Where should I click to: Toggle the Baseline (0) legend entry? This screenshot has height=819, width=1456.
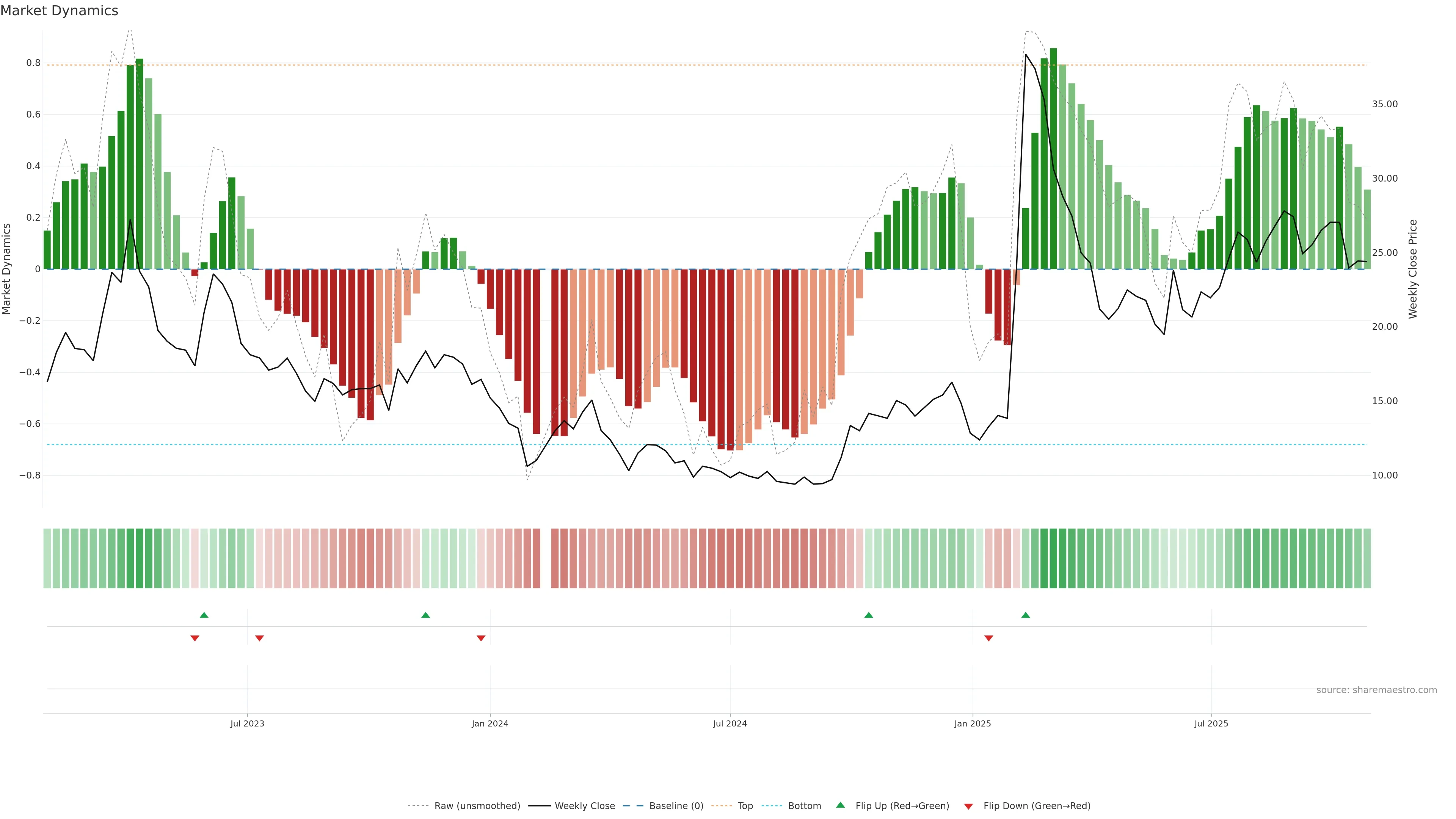click(x=676, y=806)
